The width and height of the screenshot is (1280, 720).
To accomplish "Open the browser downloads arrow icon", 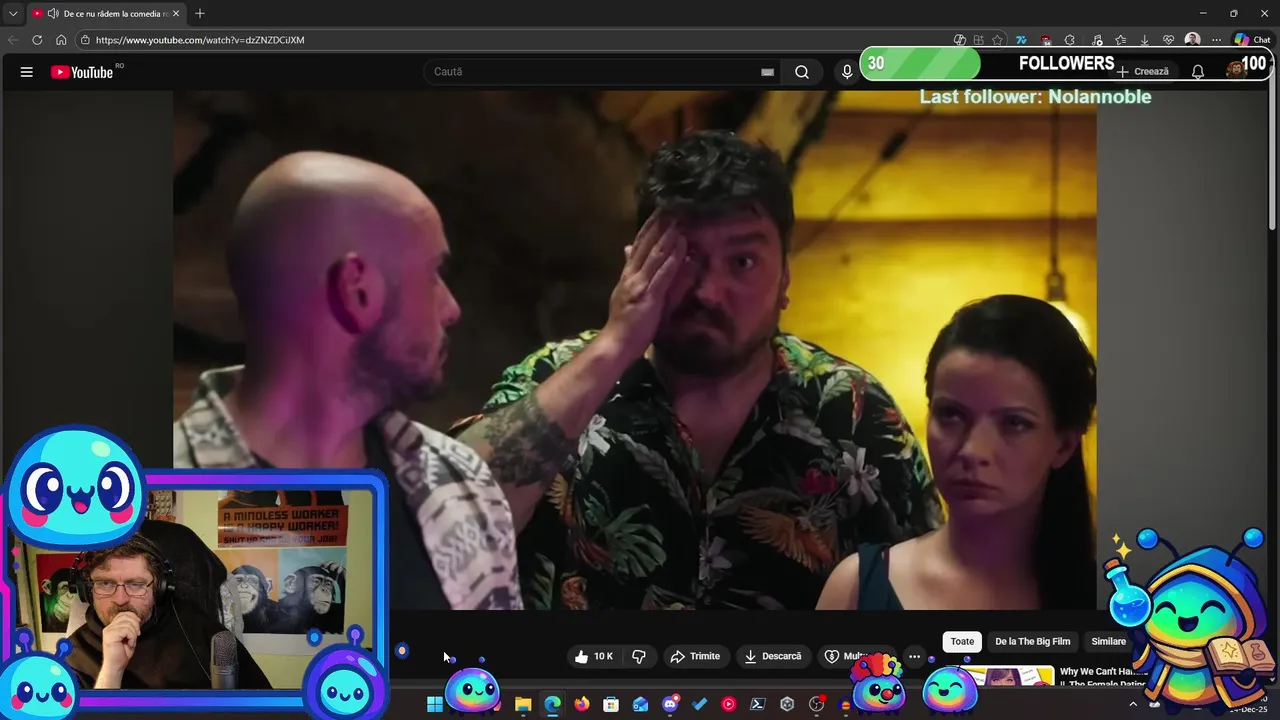I will point(1144,40).
